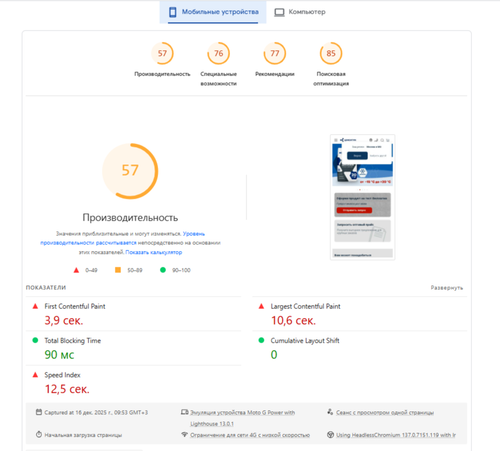Click the First Contentful Paint label
This screenshot has width=500, height=451.
(x=75, y=306)
